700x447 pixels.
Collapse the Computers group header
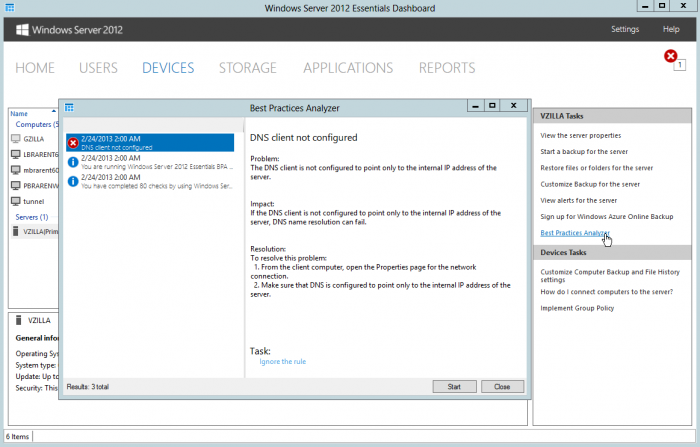37,125
